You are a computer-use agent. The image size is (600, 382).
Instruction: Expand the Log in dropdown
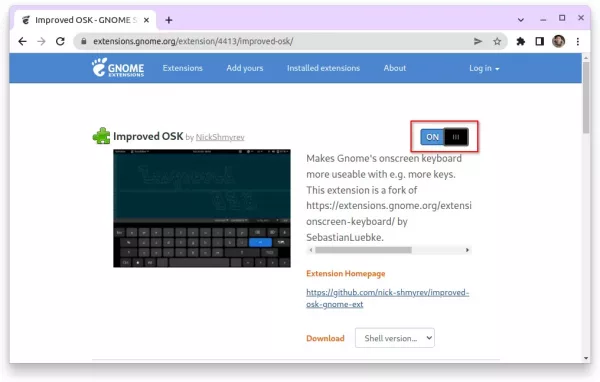484,68
